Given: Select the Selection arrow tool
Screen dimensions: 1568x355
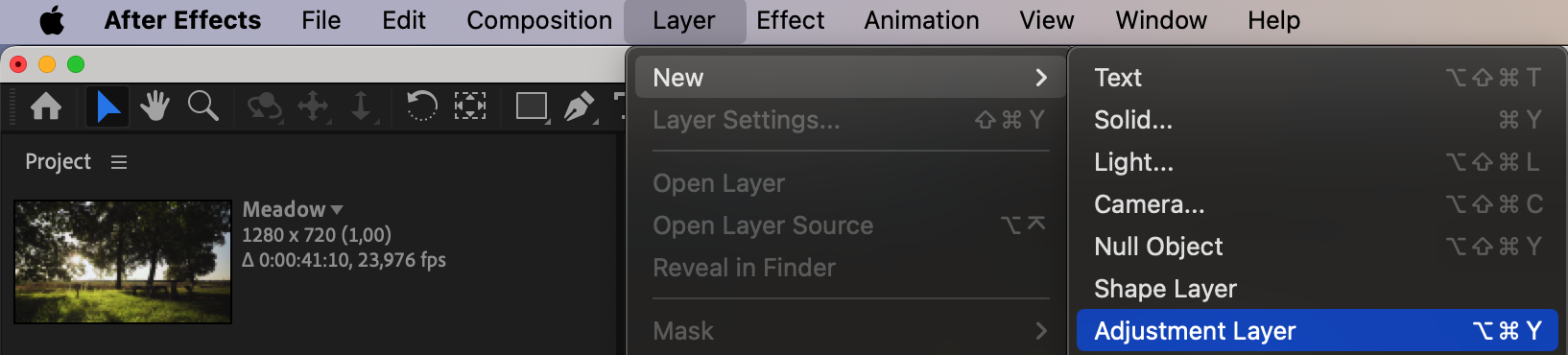Looking at the screenshot, I should point(108,106).
